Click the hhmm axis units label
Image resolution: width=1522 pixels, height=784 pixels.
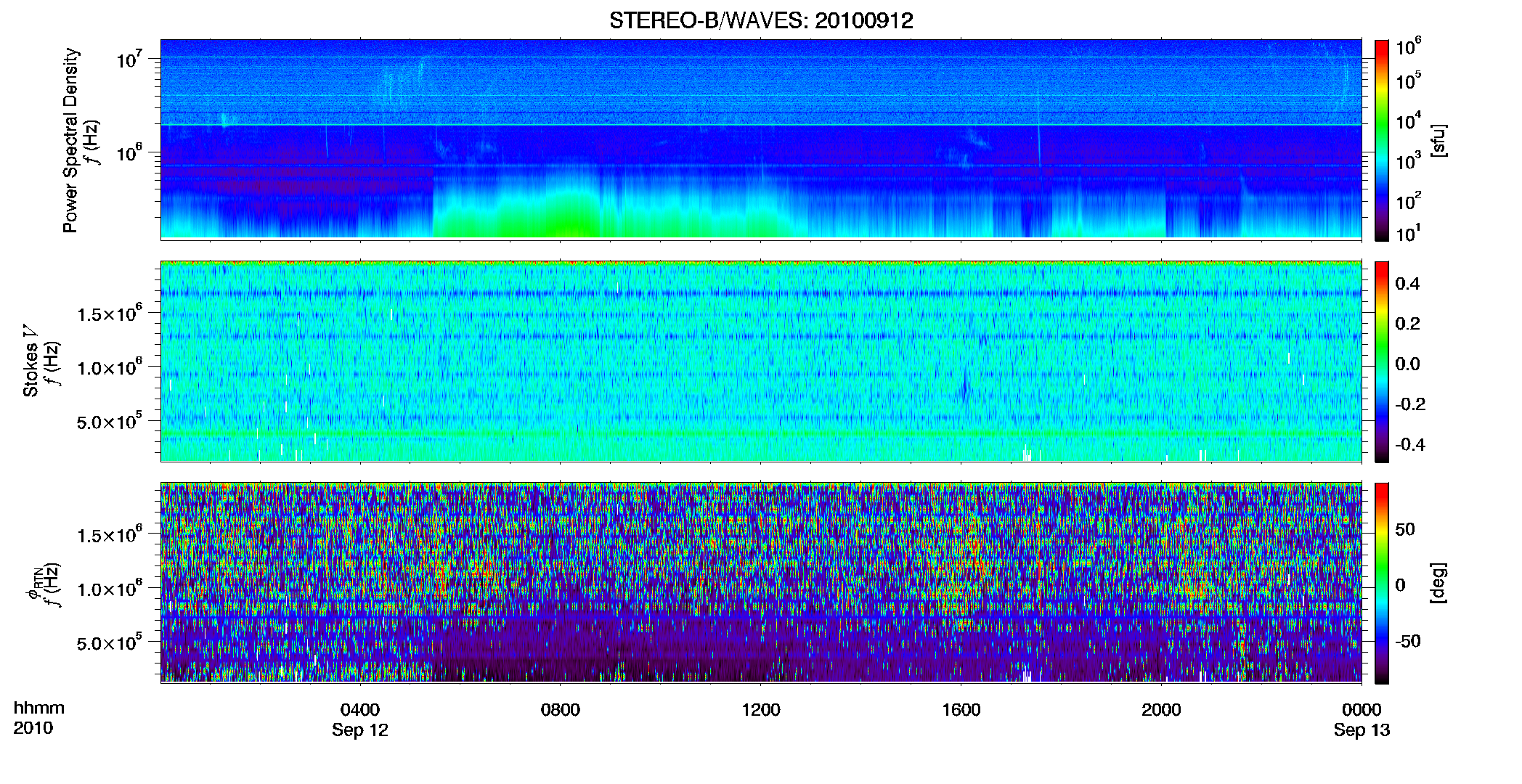(x=39, y=708)
